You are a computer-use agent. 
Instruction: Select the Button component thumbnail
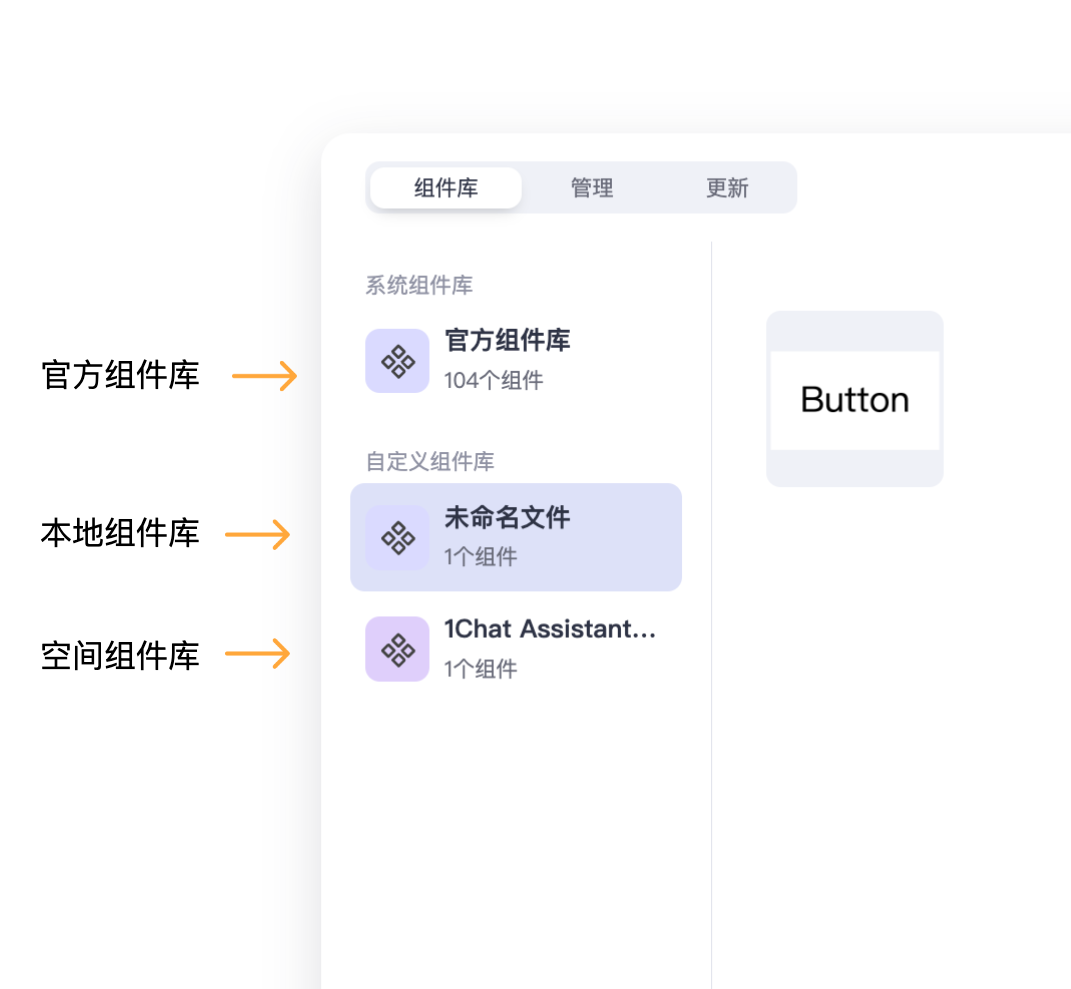point(855,399)
